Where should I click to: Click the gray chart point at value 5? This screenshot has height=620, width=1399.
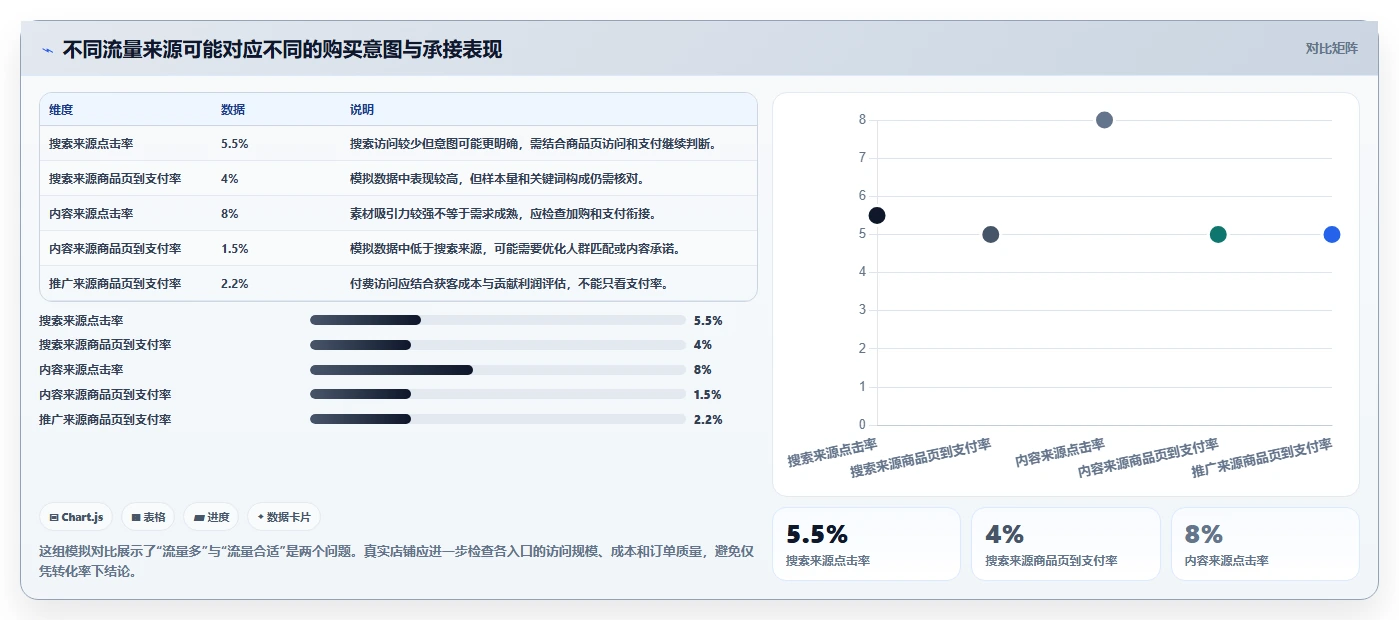(991, 234)
